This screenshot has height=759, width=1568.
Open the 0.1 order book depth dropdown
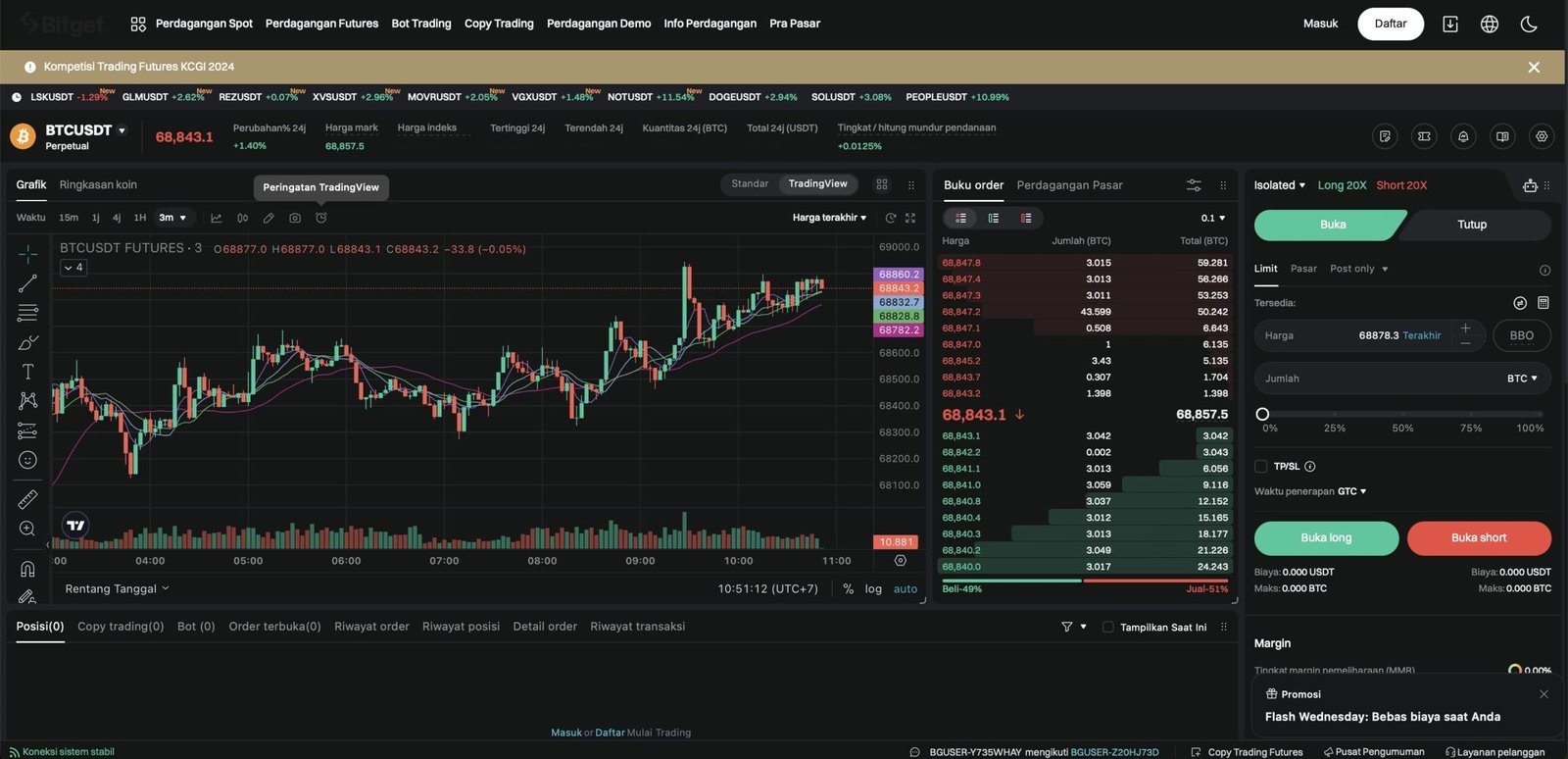click(1213, 218)
